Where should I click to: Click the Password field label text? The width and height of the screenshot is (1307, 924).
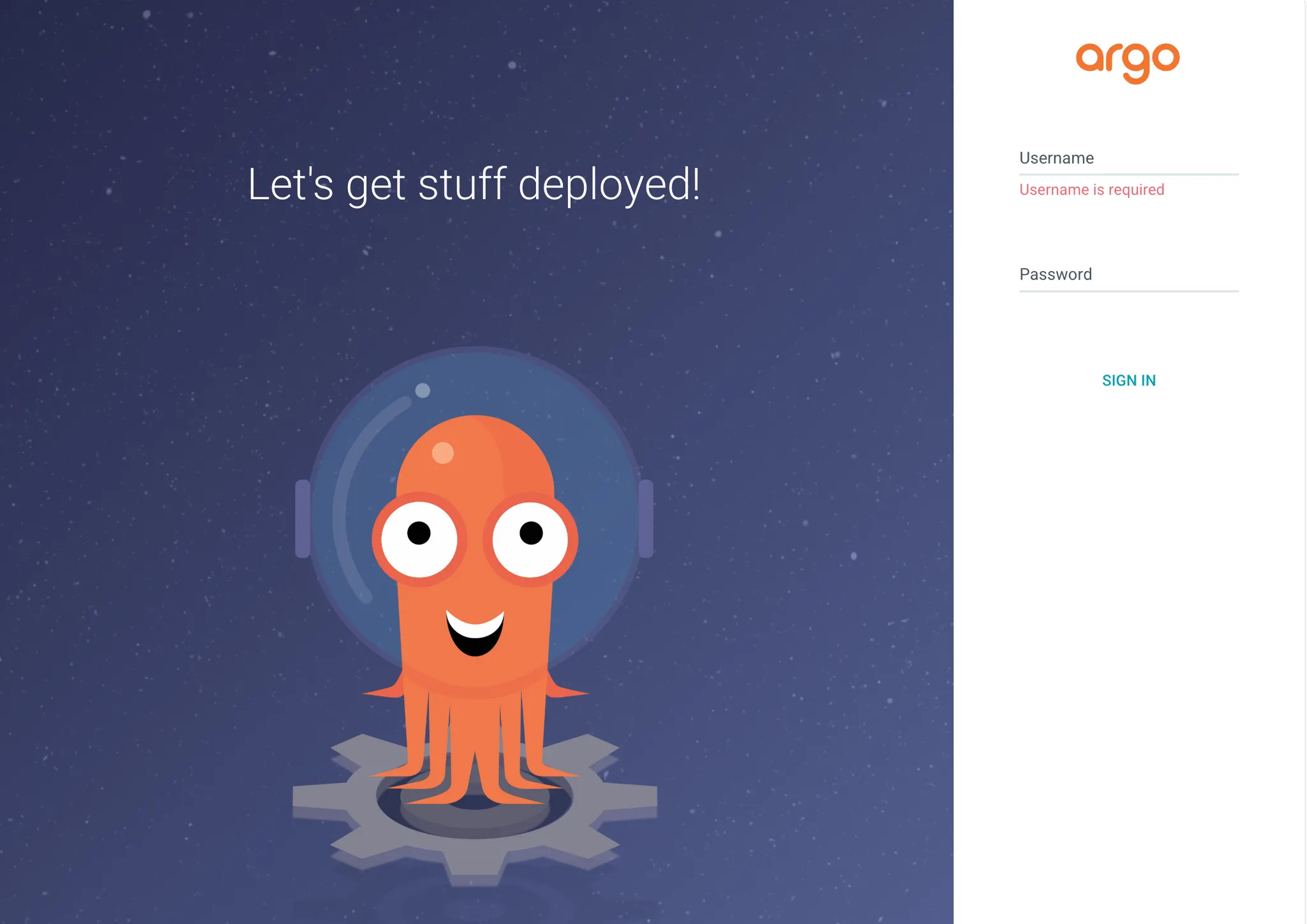[x=1056, y=274]
